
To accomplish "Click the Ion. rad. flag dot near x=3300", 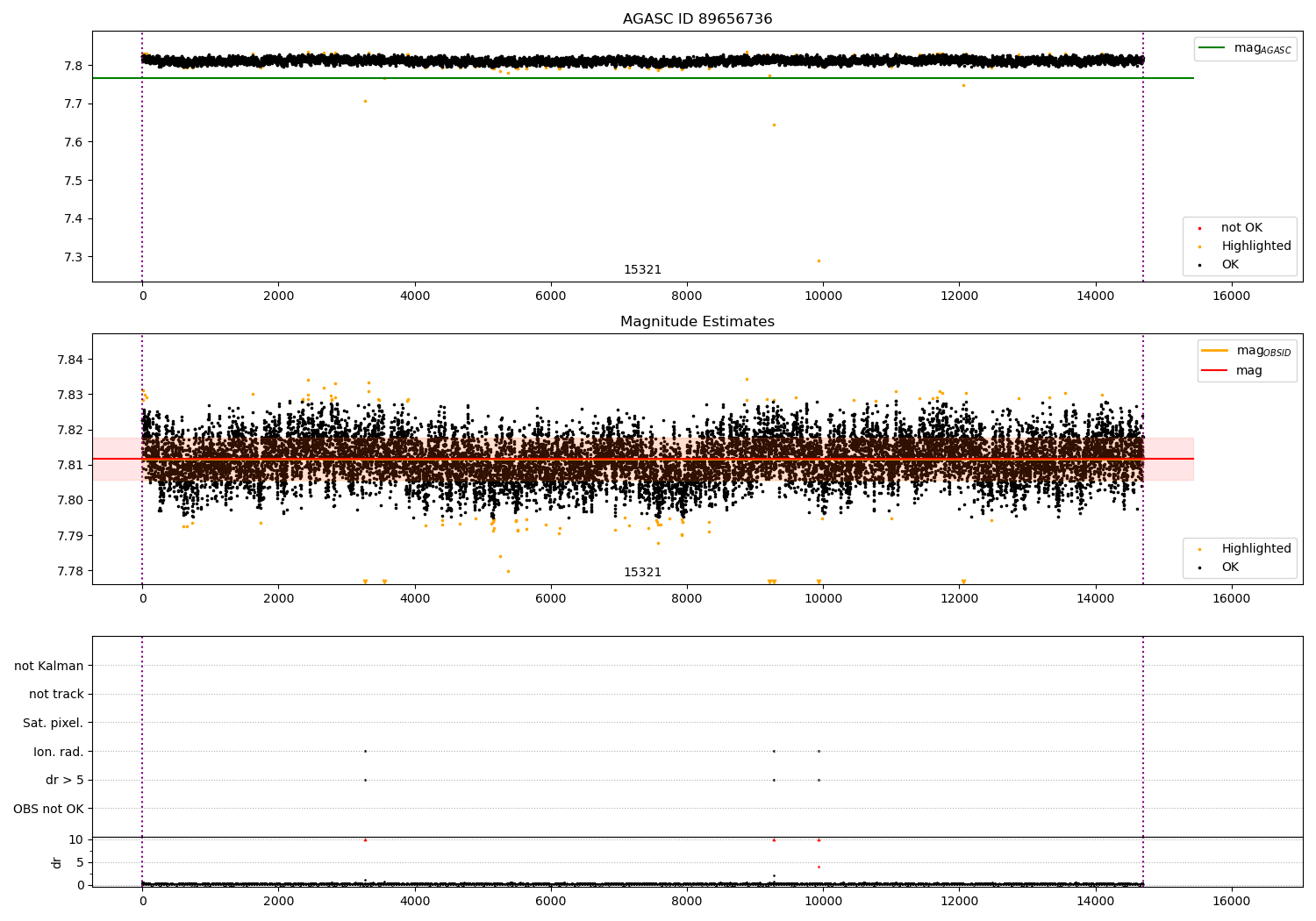I will tap(365, 751).
